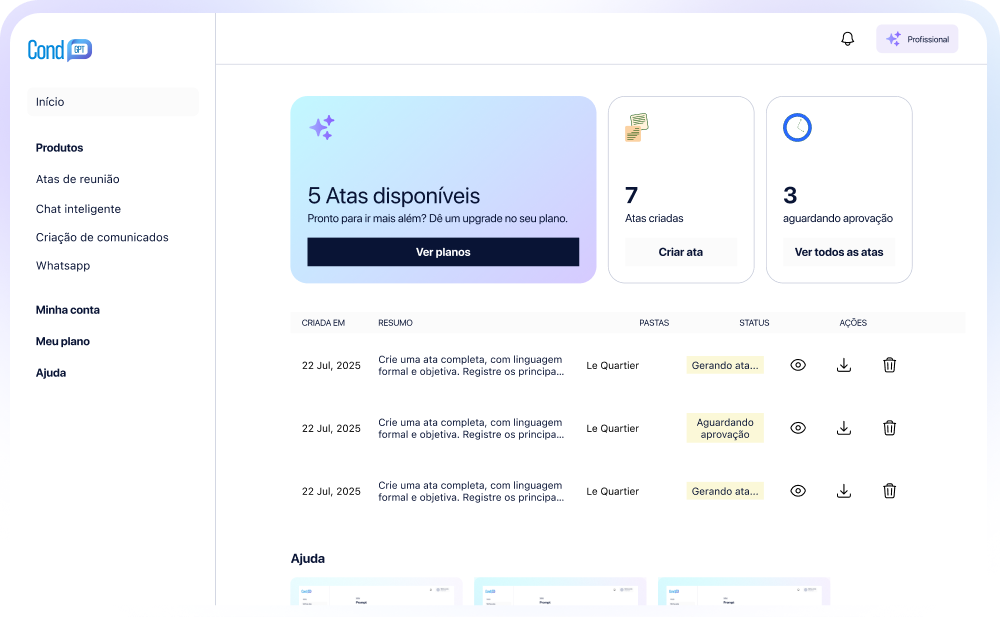Click Gerando ata... badge in the last row

pos(725,491)
